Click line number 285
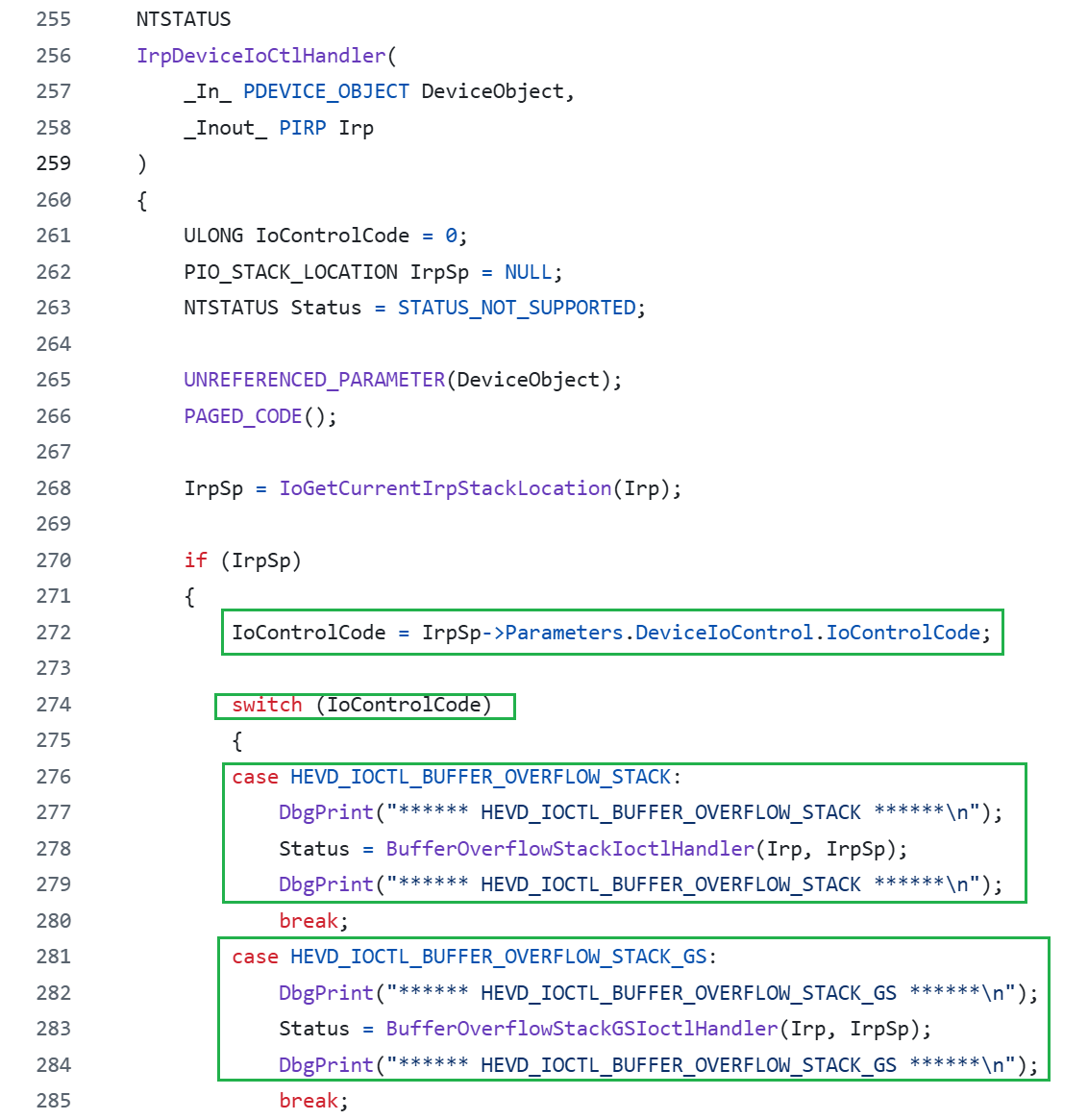 click(54, 1101)
